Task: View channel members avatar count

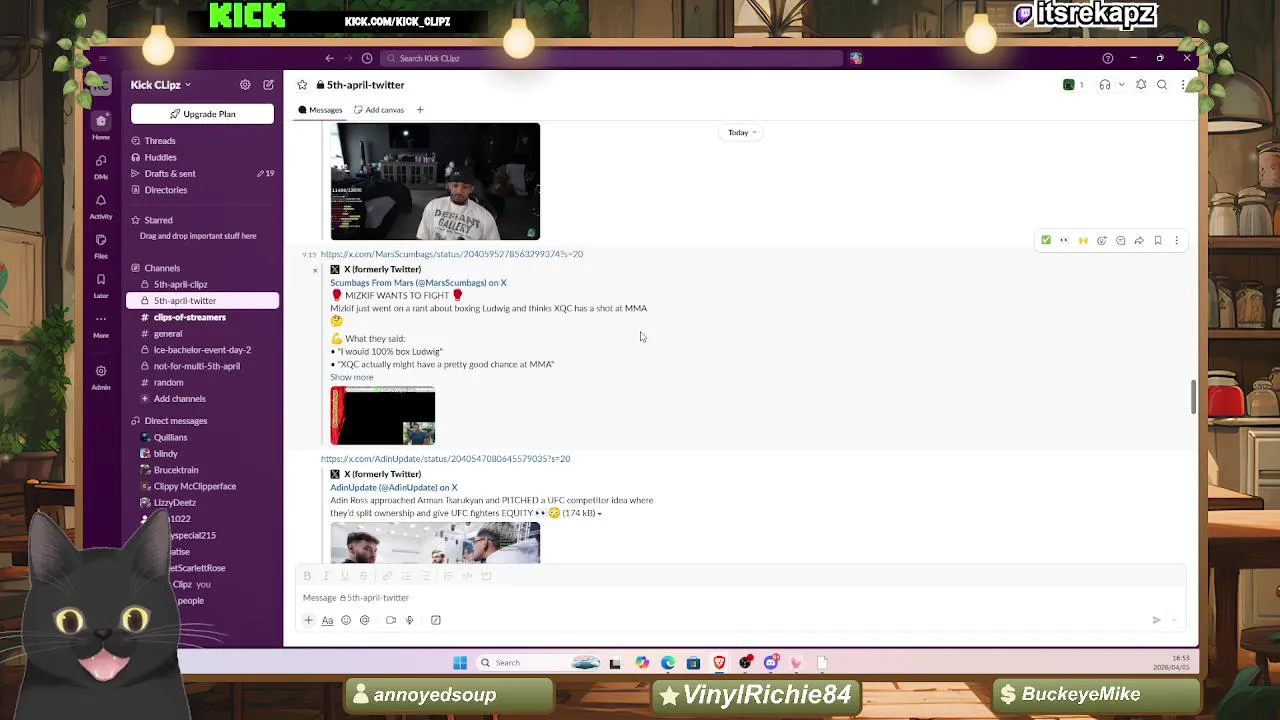Action: tap(1073, 85)
